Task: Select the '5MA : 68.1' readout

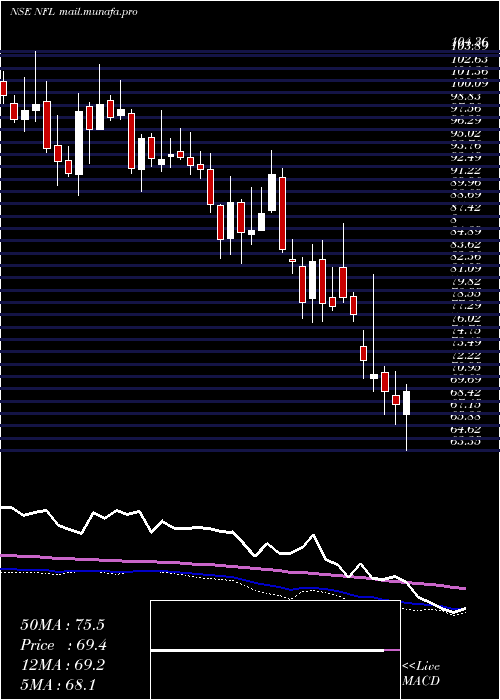Action: click(58, 685)
